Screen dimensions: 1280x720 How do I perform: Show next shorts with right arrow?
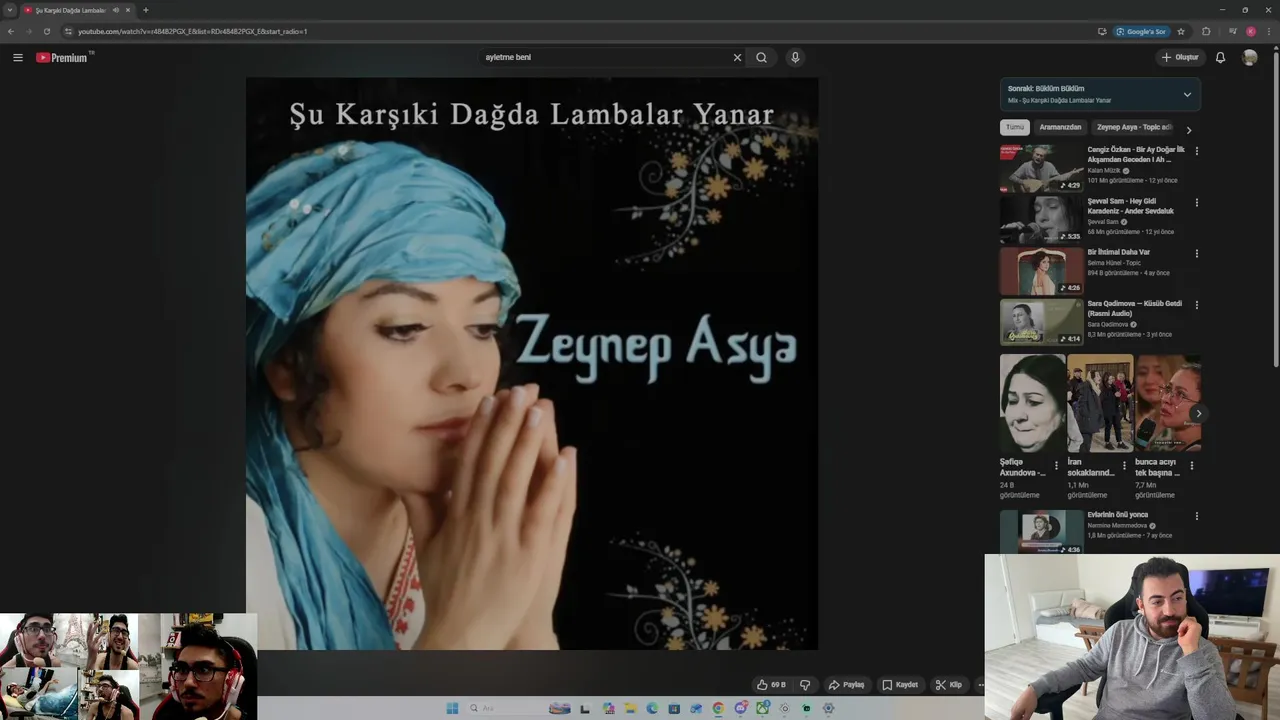[1198, 413]
